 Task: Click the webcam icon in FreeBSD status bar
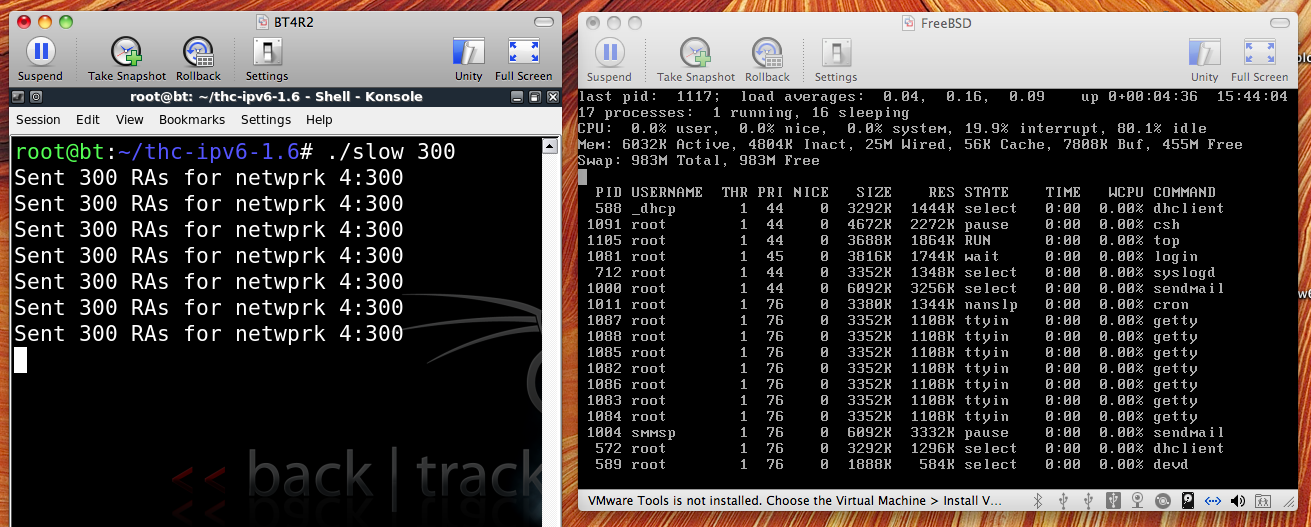click(x=1138, y=500)
